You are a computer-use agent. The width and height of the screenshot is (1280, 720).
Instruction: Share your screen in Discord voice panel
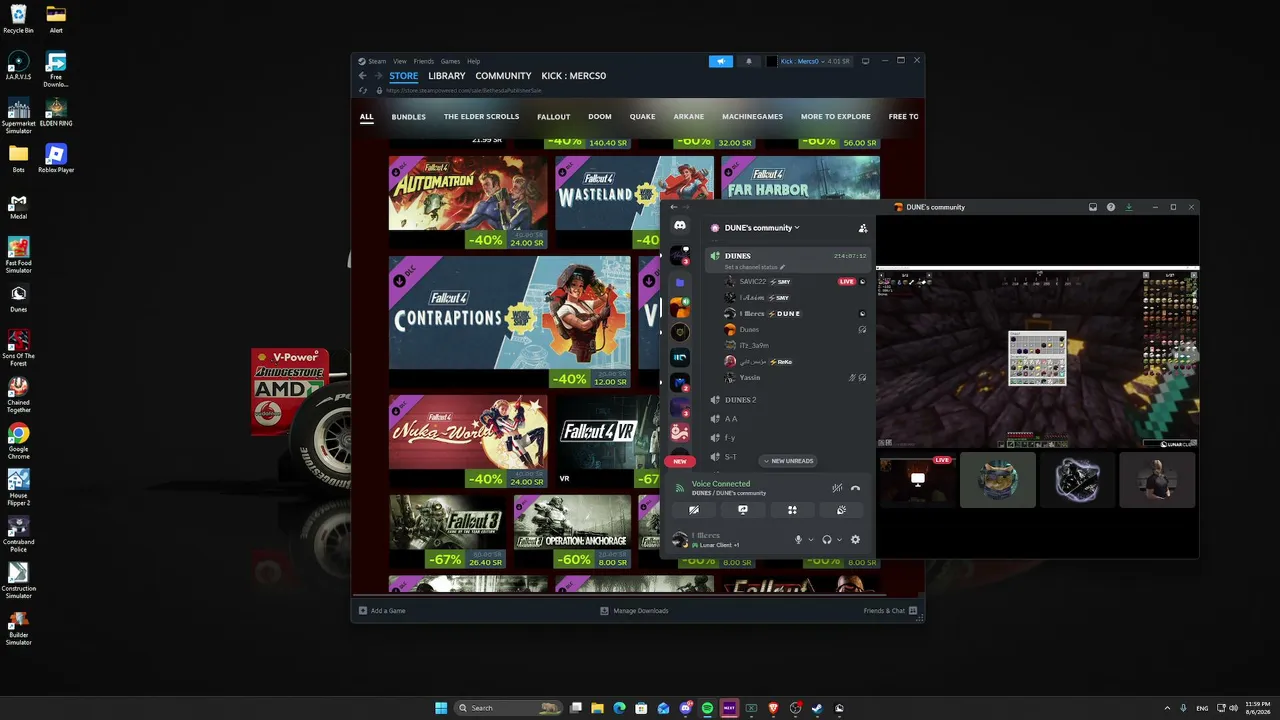[743, 510]
